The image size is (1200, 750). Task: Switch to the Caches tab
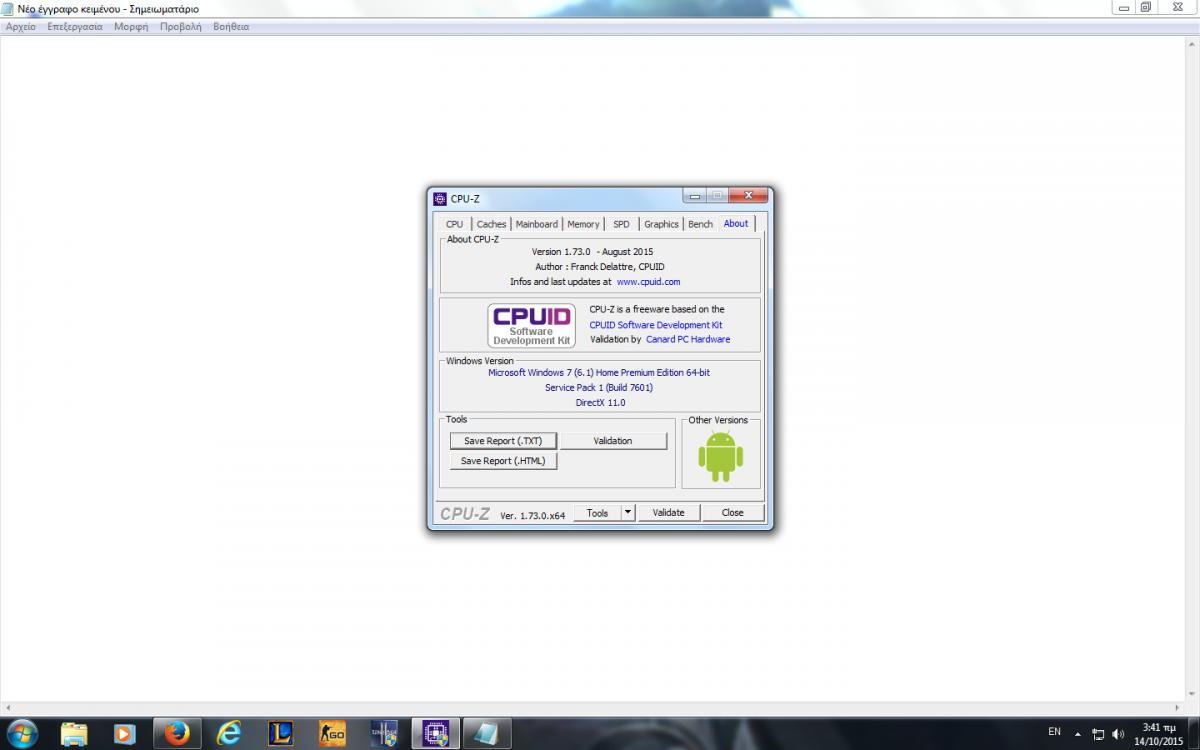(x=491, y=224)
